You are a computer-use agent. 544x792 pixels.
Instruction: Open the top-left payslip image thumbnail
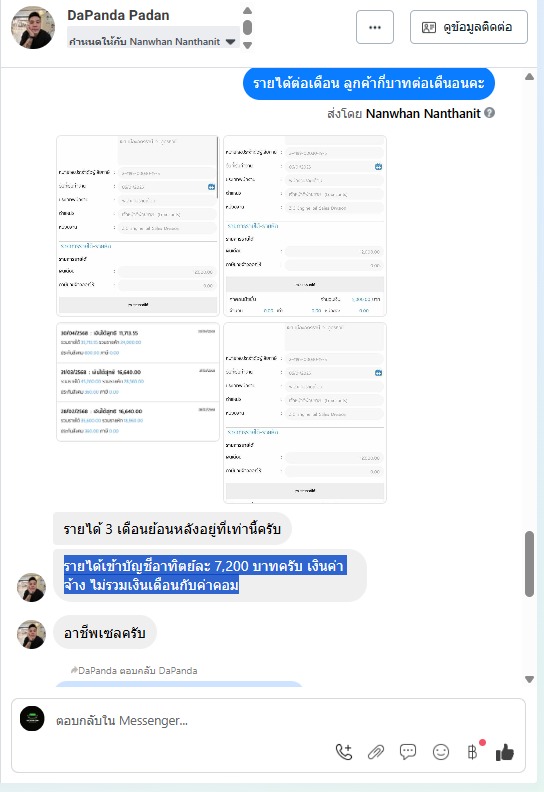coord(137,225)
